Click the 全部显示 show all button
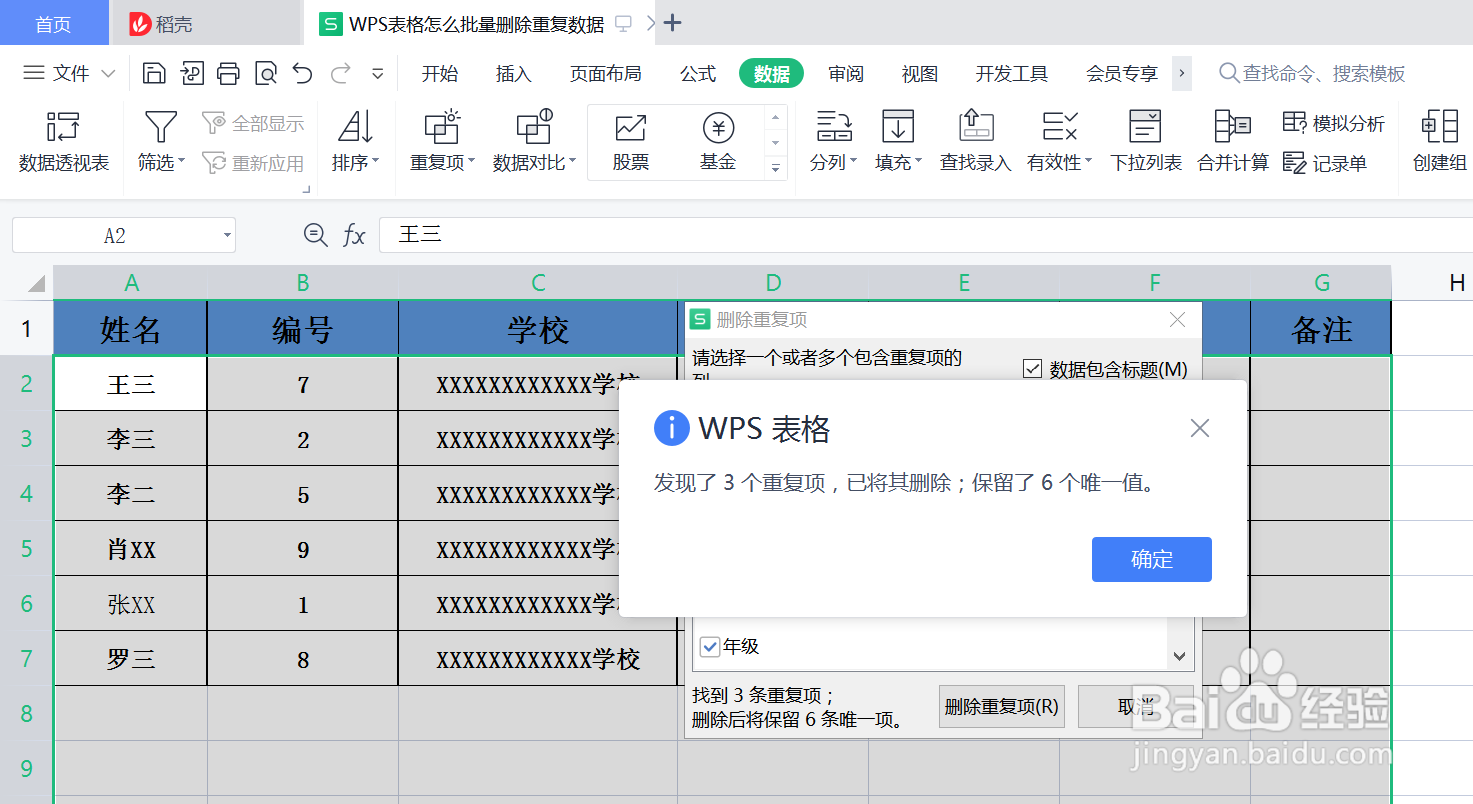This screenshot has width=1473, height=804. [x=253, y=124]
